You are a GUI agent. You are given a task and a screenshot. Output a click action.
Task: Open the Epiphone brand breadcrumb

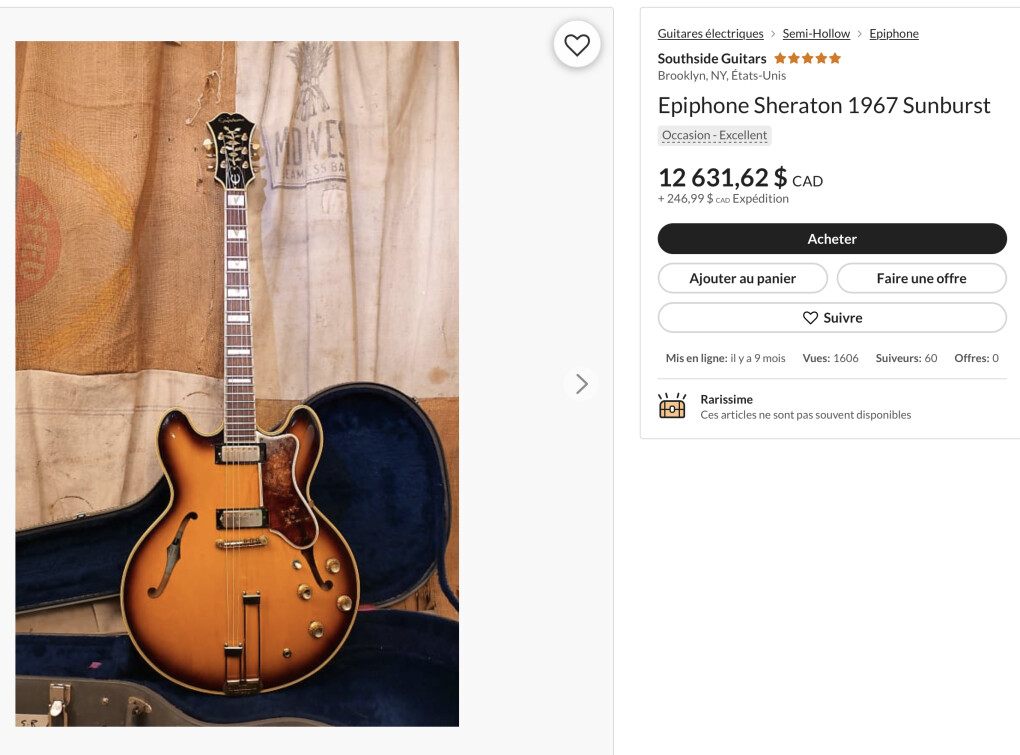[893, 34]
